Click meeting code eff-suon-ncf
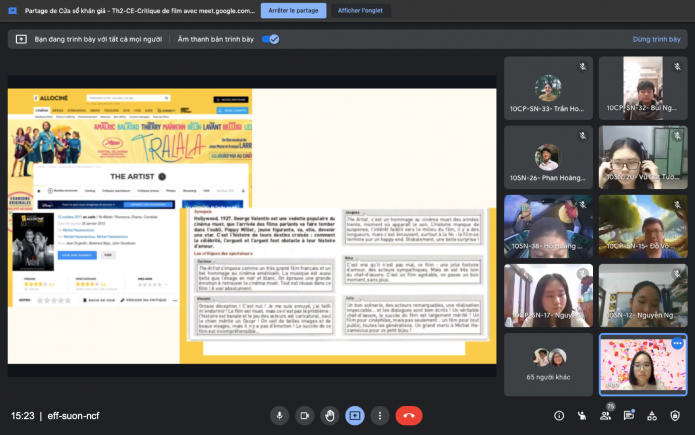 73,416
